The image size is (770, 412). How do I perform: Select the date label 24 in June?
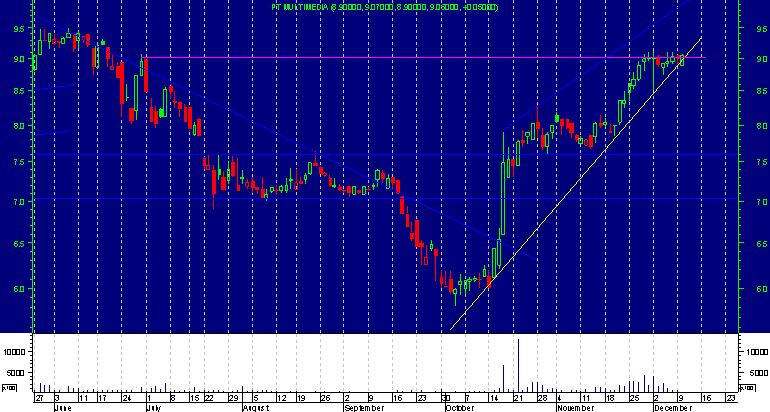click(x=127, y=398)
